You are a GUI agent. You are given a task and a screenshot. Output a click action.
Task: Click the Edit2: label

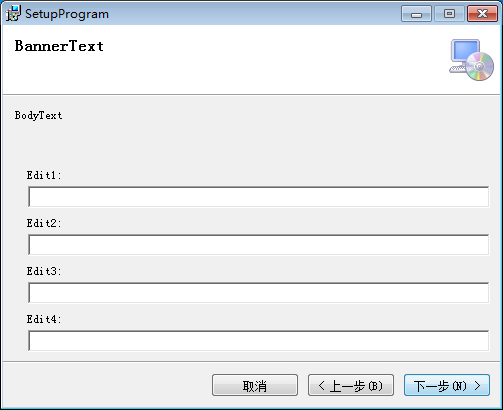click(44, 223)
